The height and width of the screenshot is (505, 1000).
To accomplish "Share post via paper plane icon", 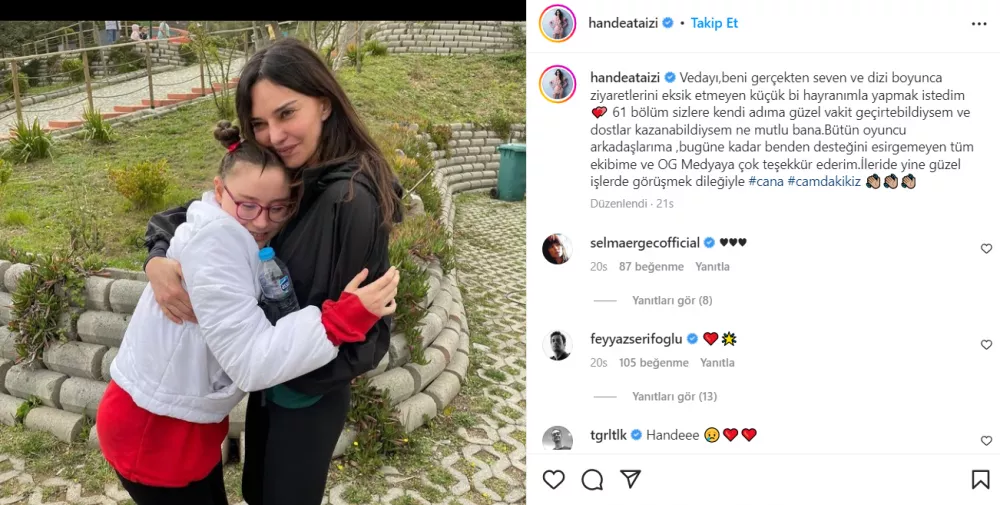I will coord(631,479).
